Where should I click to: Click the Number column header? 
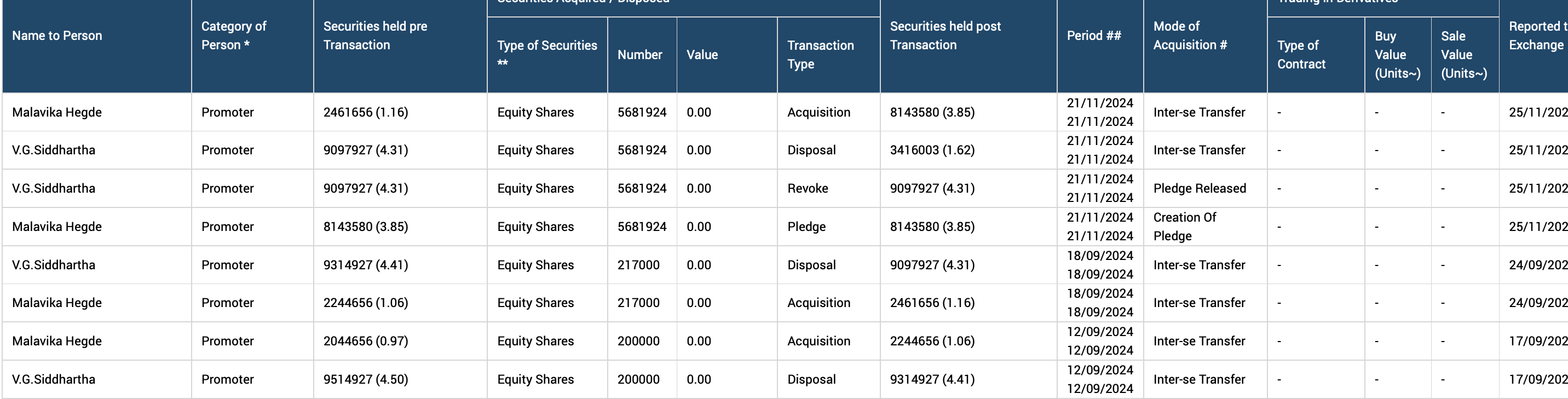tap(639, 55)
